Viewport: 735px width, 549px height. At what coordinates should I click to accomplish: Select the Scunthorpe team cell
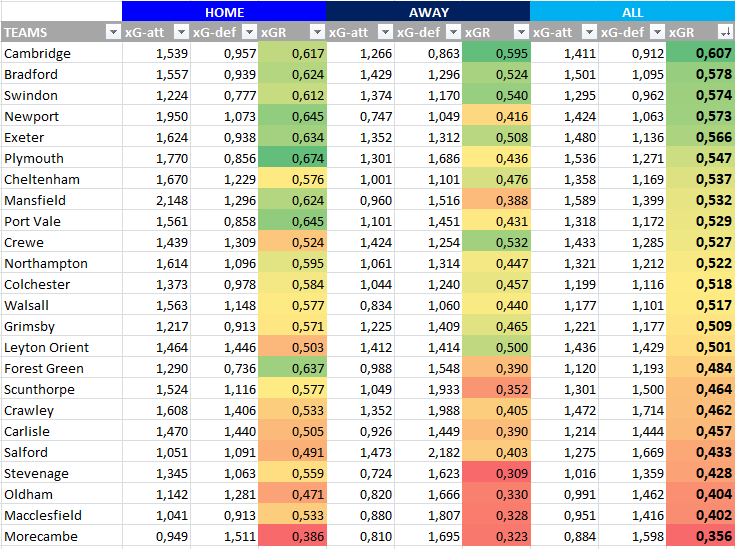point(61,389)
